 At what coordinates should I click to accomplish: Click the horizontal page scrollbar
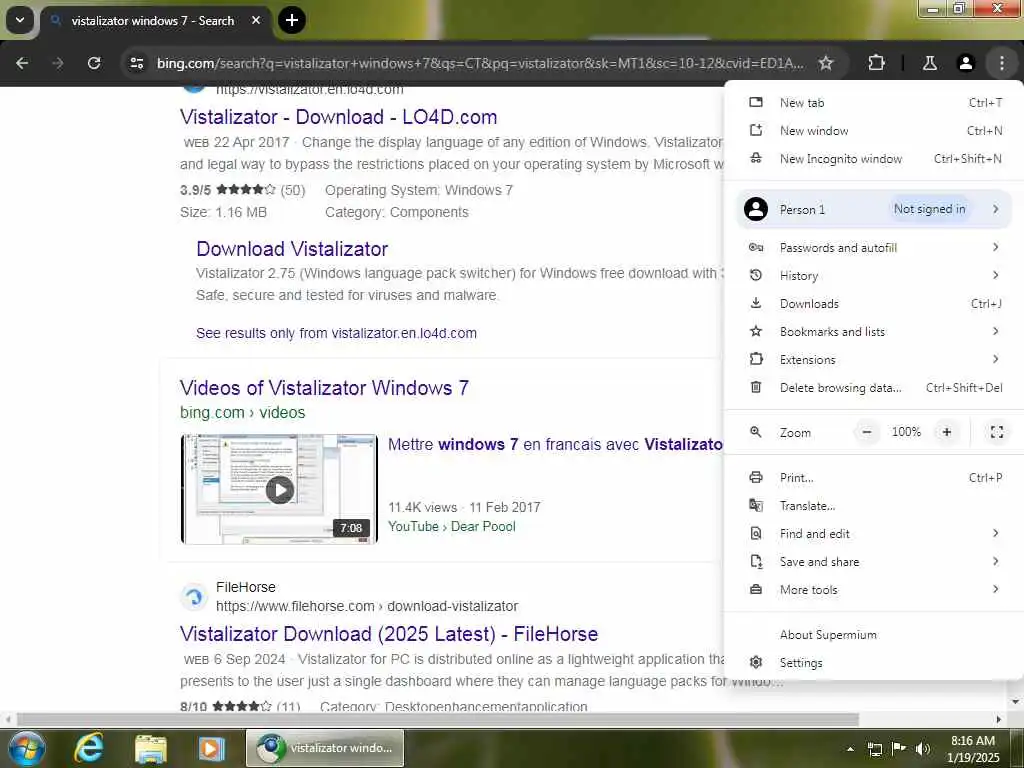coord(438,720)
